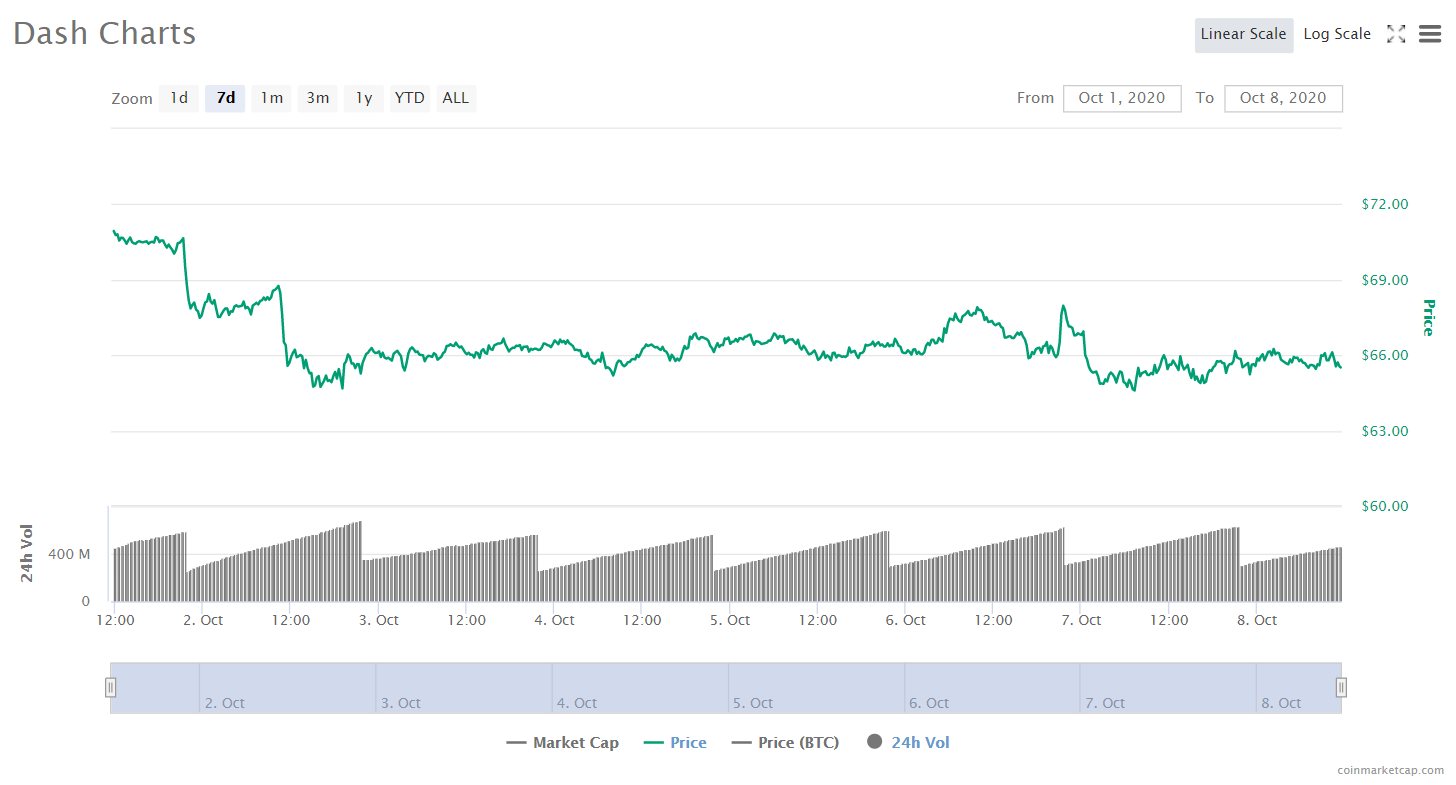Click the 4. Oct time axis label
This screenshot has width=1456, height=785.
coord(555,620)
